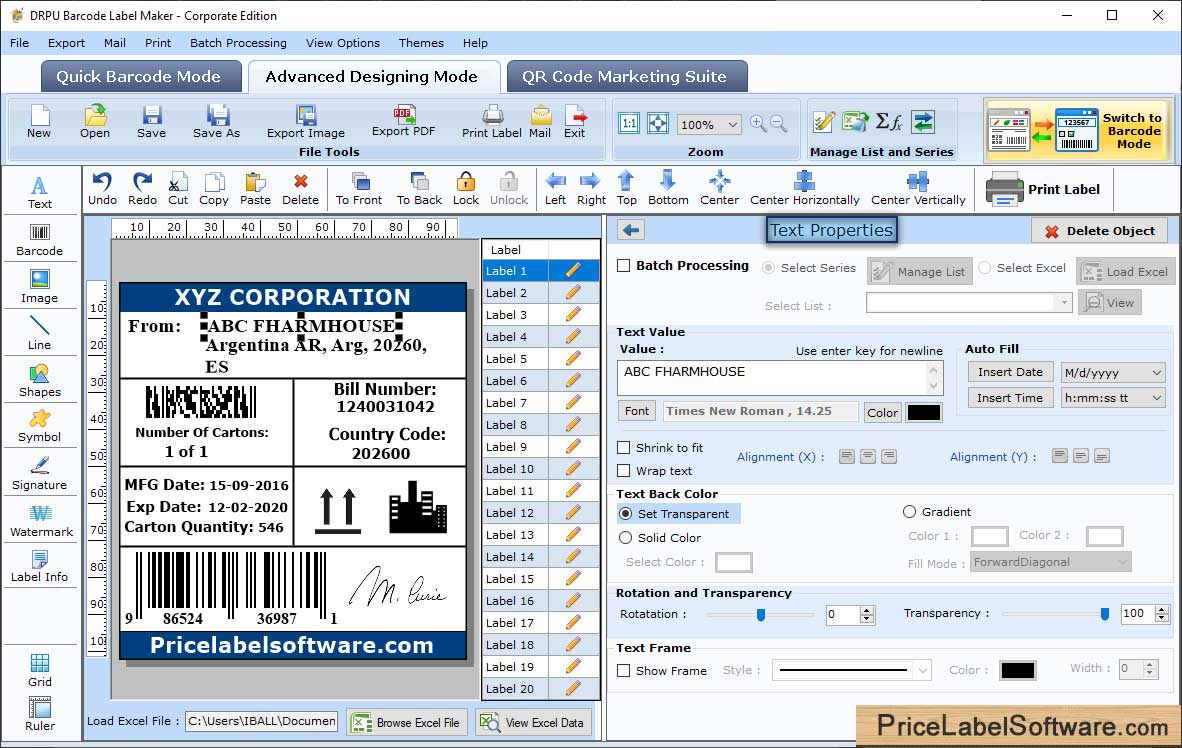Click Insert Time button
Viewport: 1182px width, 748px height.
pyautogui.click(x=1010, y=398)
